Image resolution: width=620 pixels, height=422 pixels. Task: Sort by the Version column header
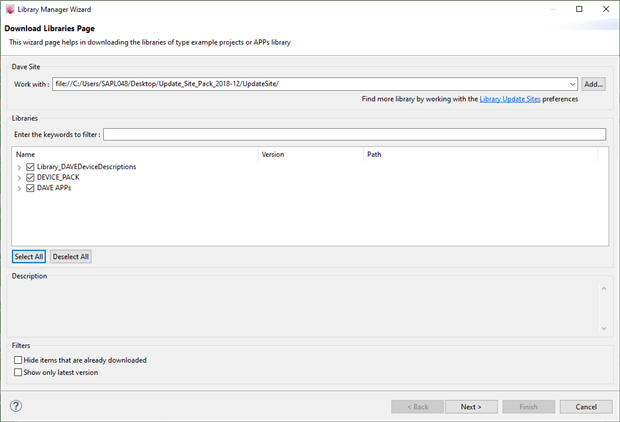(311, 154)
